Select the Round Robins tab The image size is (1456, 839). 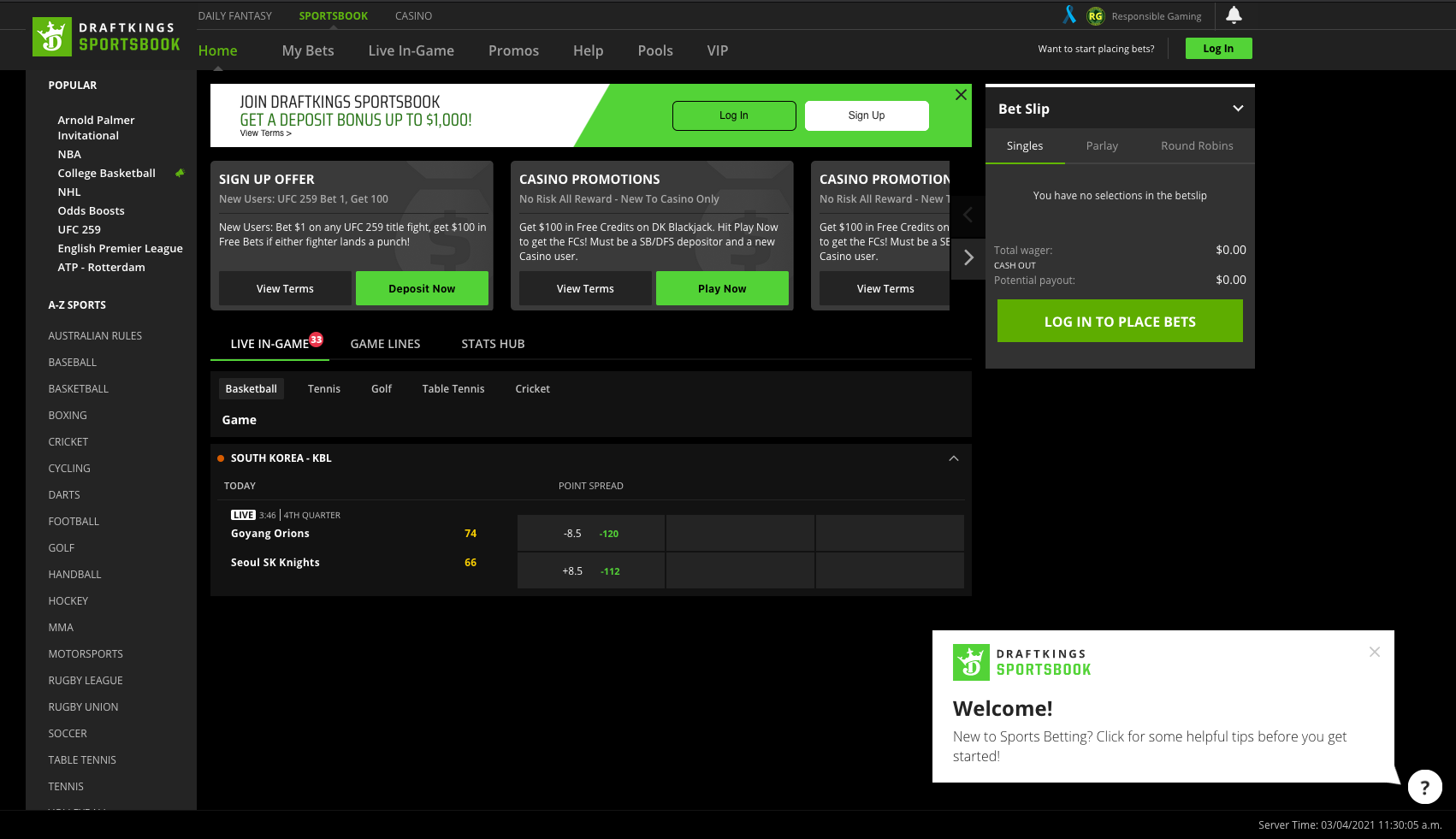pos(1197,146)
